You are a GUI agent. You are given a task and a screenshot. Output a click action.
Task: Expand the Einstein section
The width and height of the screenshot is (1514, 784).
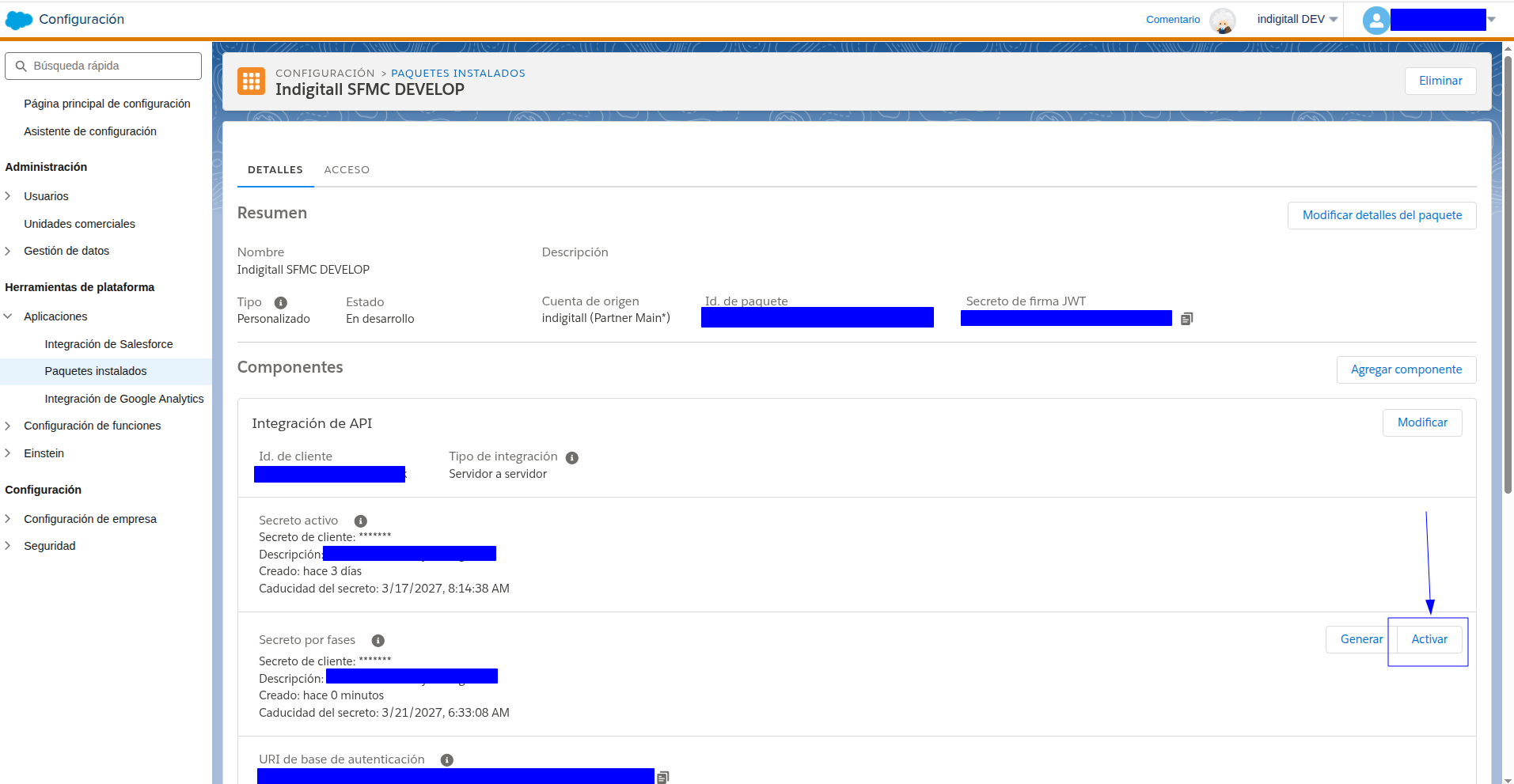tap(8, 453)
